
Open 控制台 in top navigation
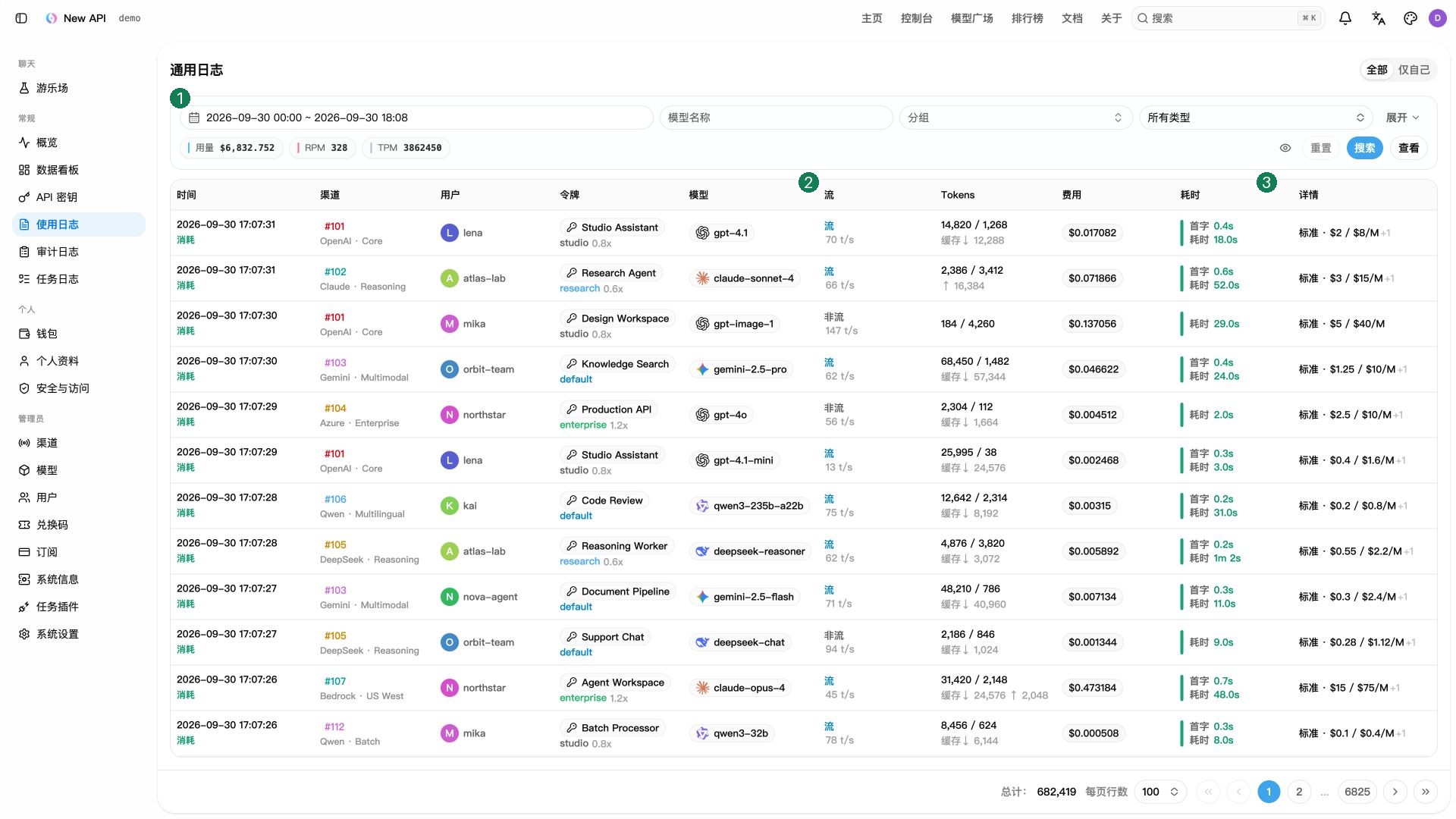coord(917,18)
